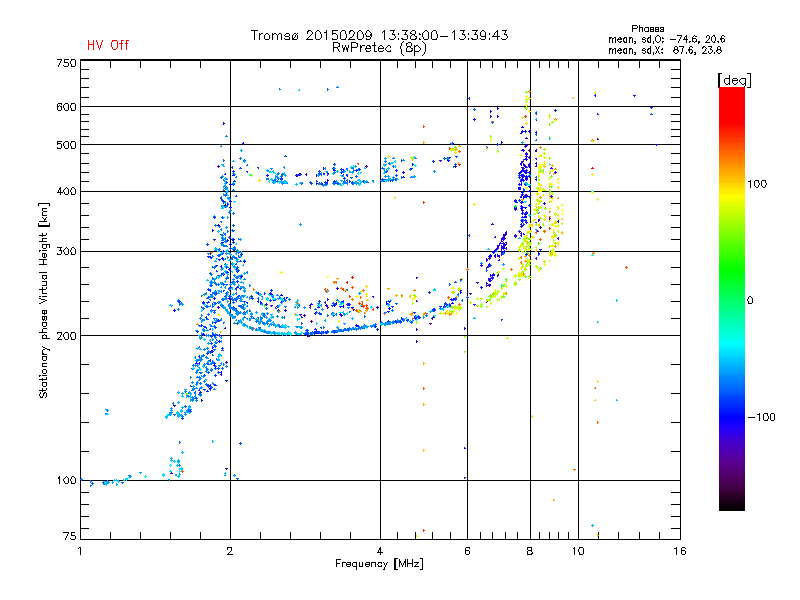The height and width of the screenshot is (600, 800).
Task: Click the '16' frequency tick label
Action: 680,551
